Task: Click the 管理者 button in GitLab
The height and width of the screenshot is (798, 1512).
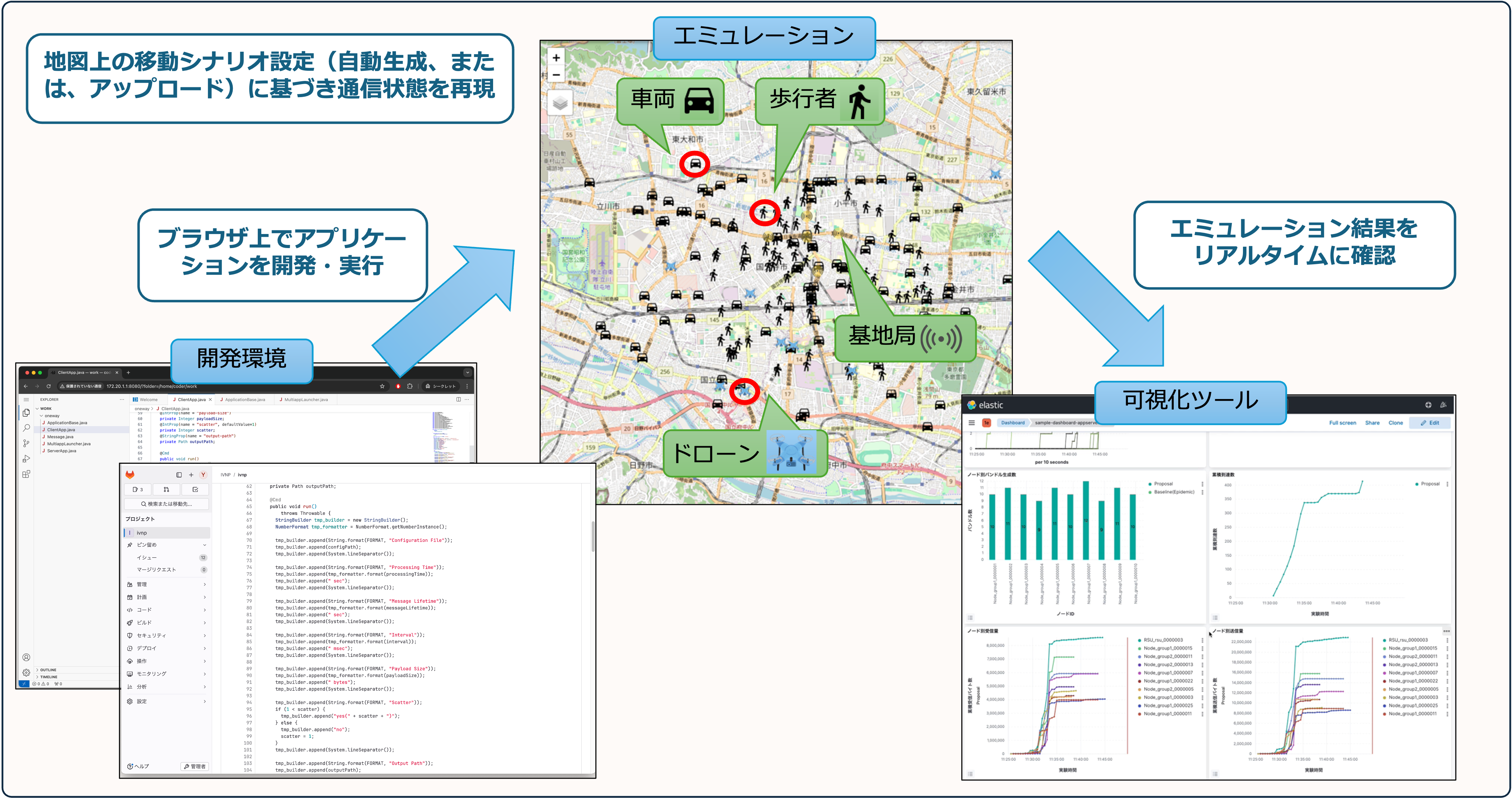Action: point(195,766)
